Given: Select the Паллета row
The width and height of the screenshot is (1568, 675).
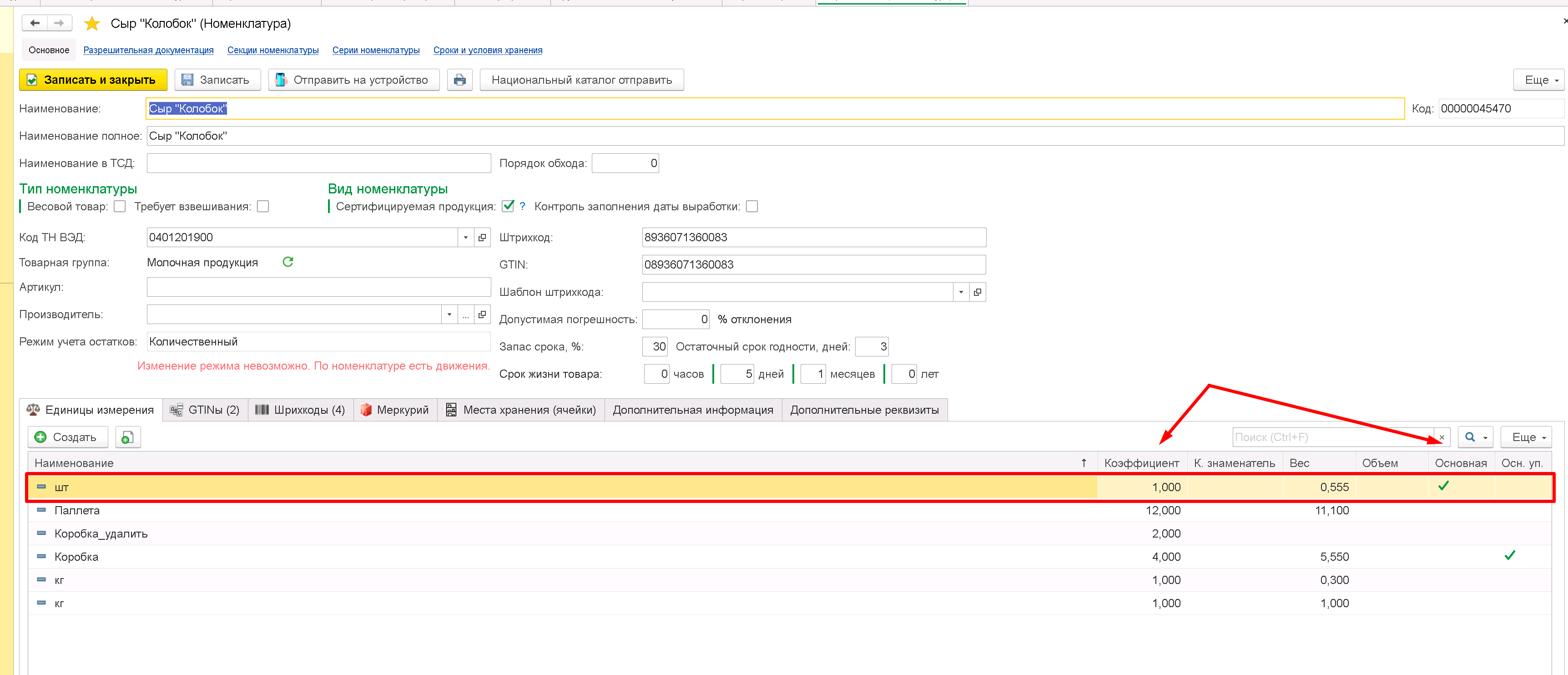Looking at the screenshot, I should click(x=790, y=511).
